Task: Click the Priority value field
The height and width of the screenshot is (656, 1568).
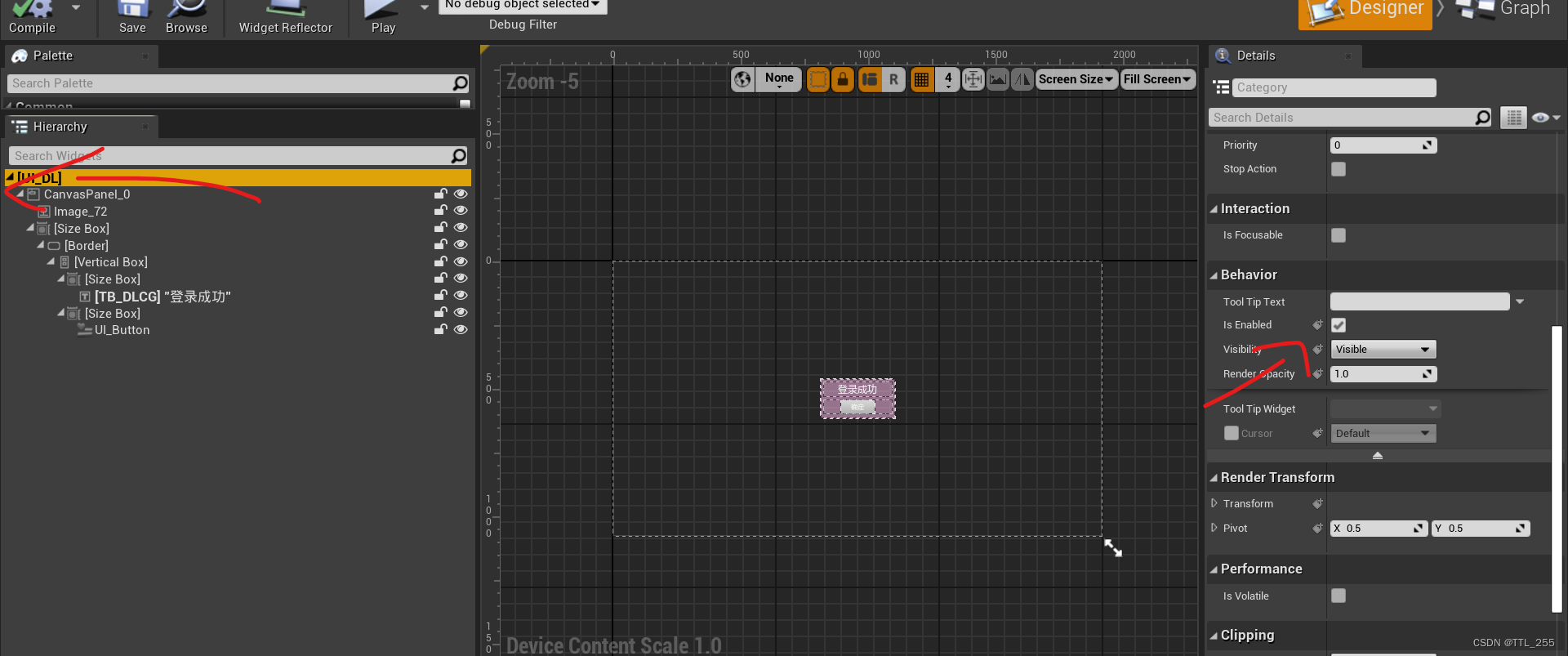Action: (x=1383, y=145)
